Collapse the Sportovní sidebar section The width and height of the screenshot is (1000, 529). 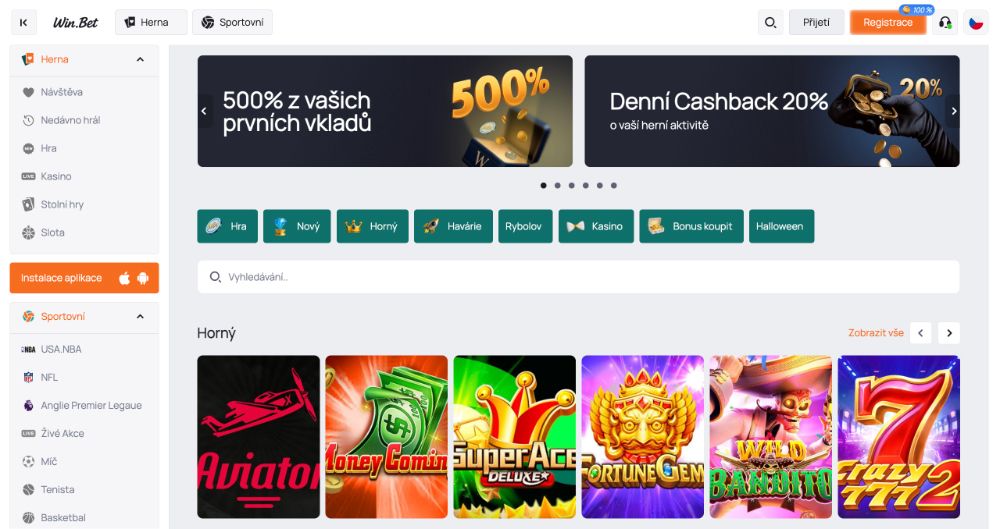pyautogui.click(x=140, y=317)
